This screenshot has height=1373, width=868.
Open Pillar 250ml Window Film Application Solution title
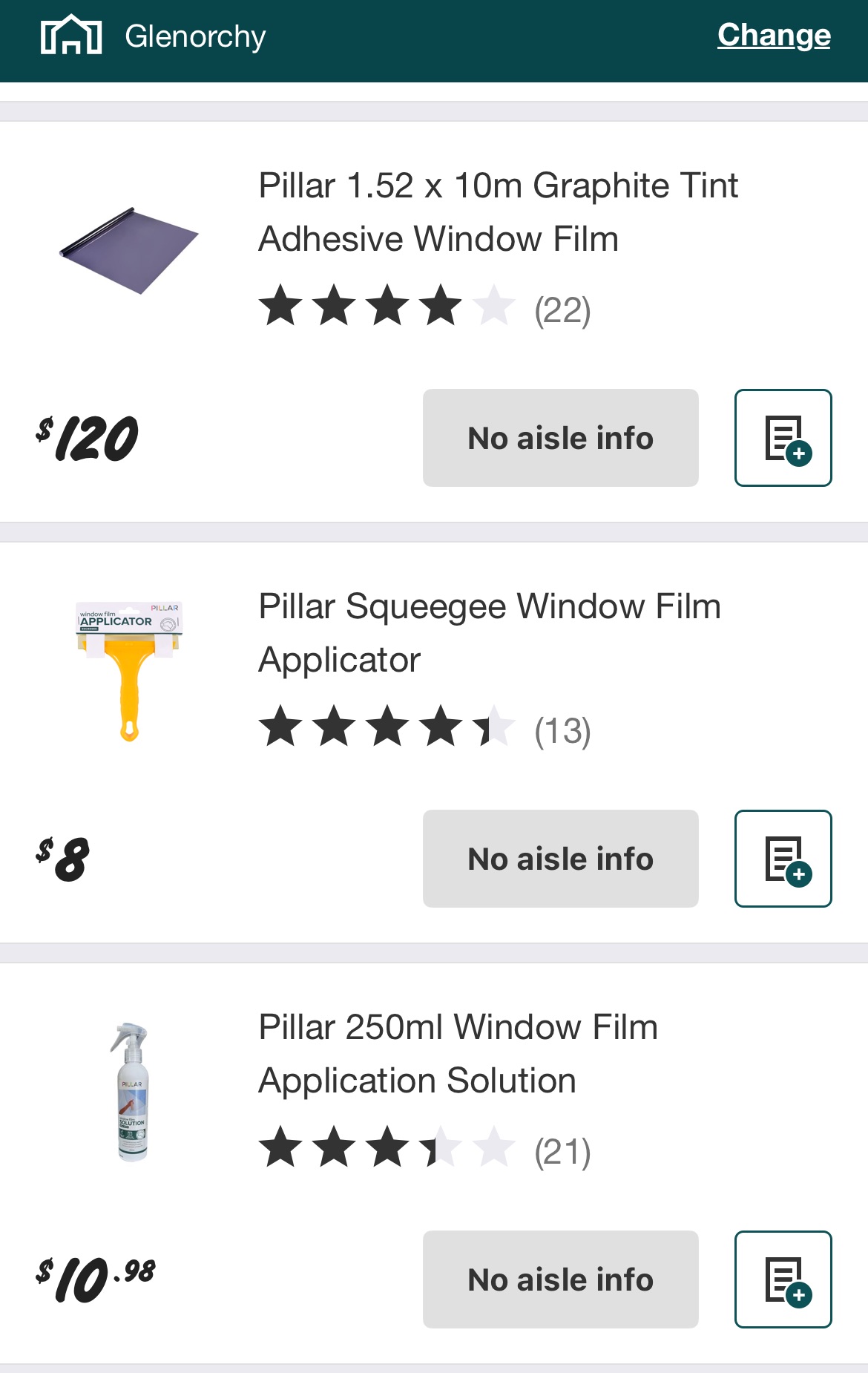point(458,1054)
